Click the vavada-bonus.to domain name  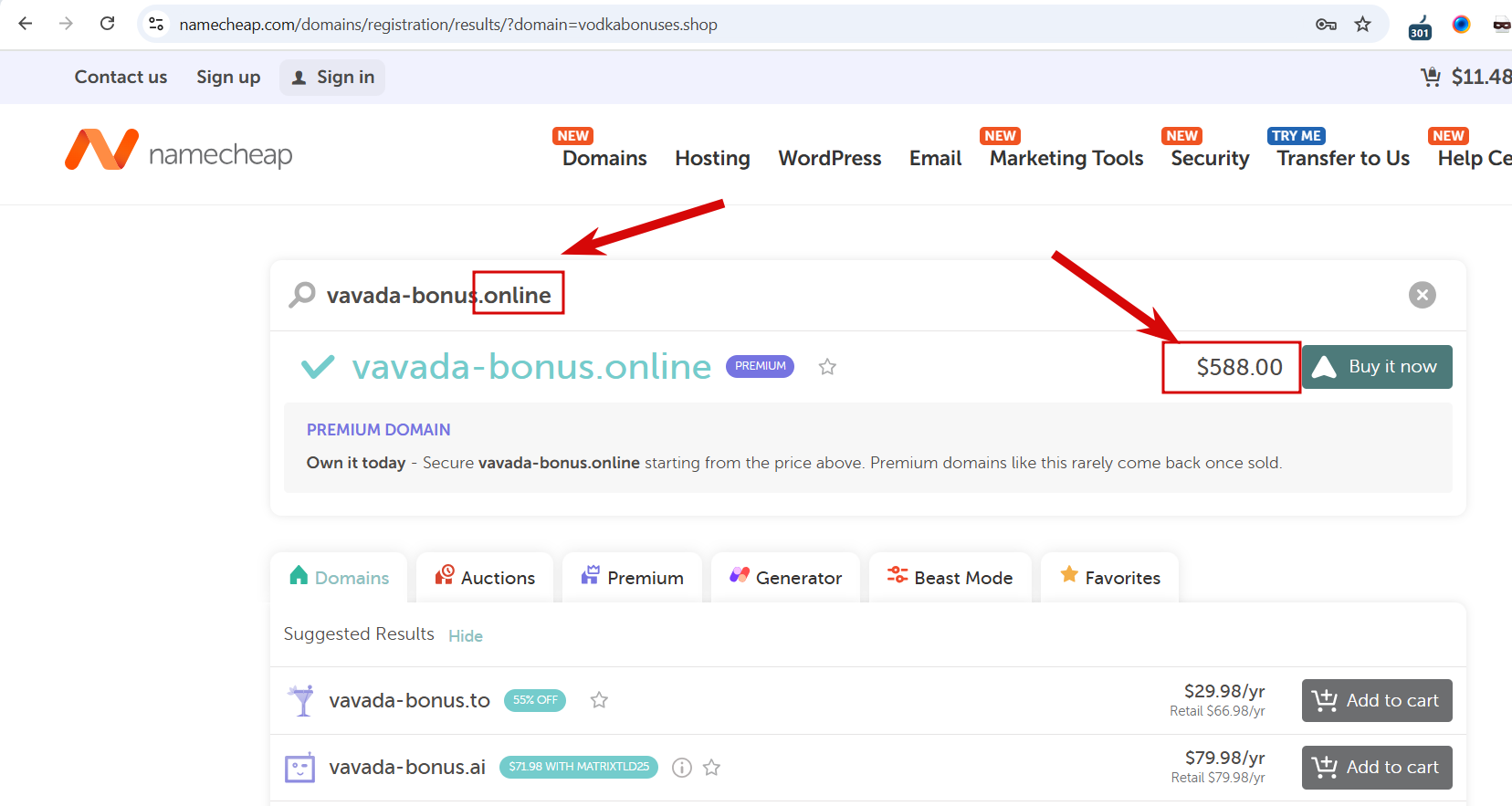click(x=409, y=700)
